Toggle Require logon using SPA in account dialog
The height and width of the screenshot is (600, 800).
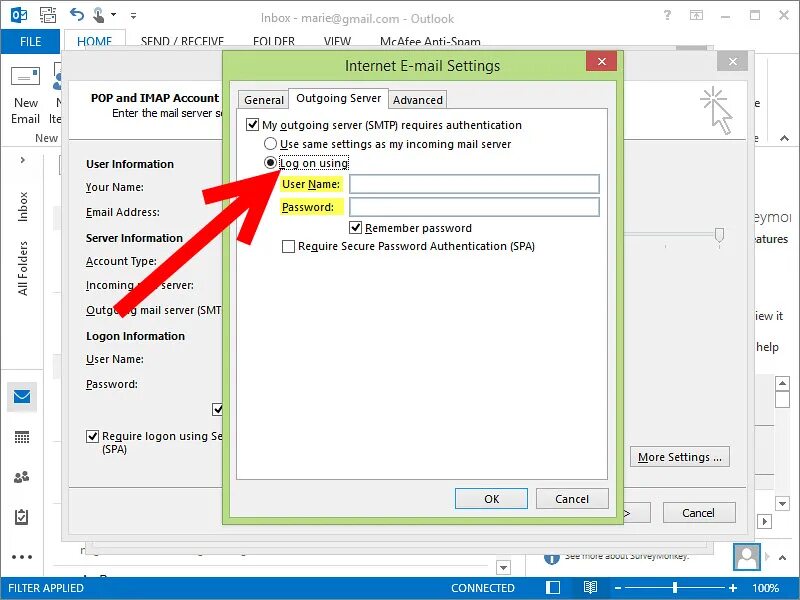click(92, 436)
